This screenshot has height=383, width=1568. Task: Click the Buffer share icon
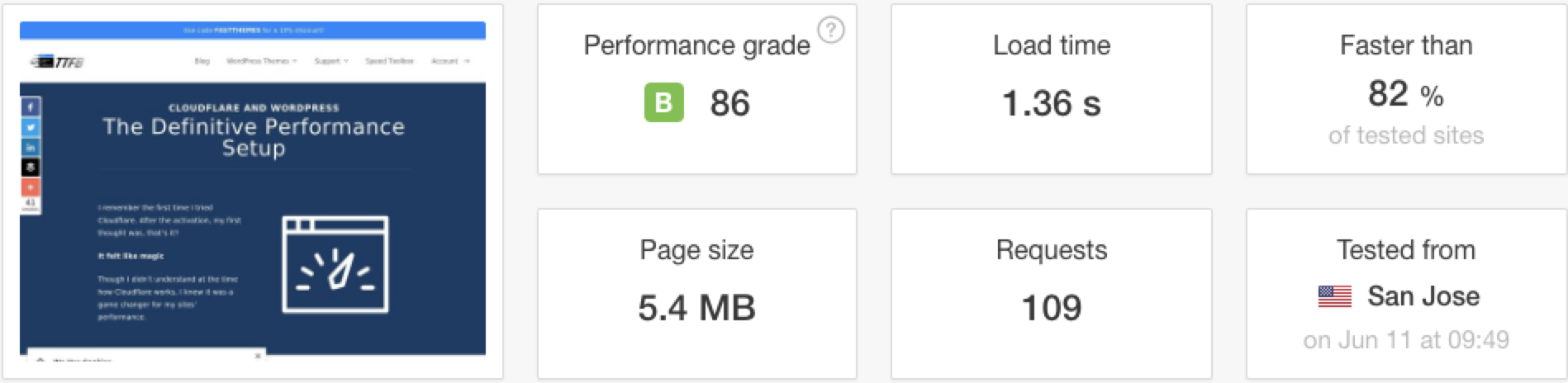pyautogui.click(x=31, y=168)
